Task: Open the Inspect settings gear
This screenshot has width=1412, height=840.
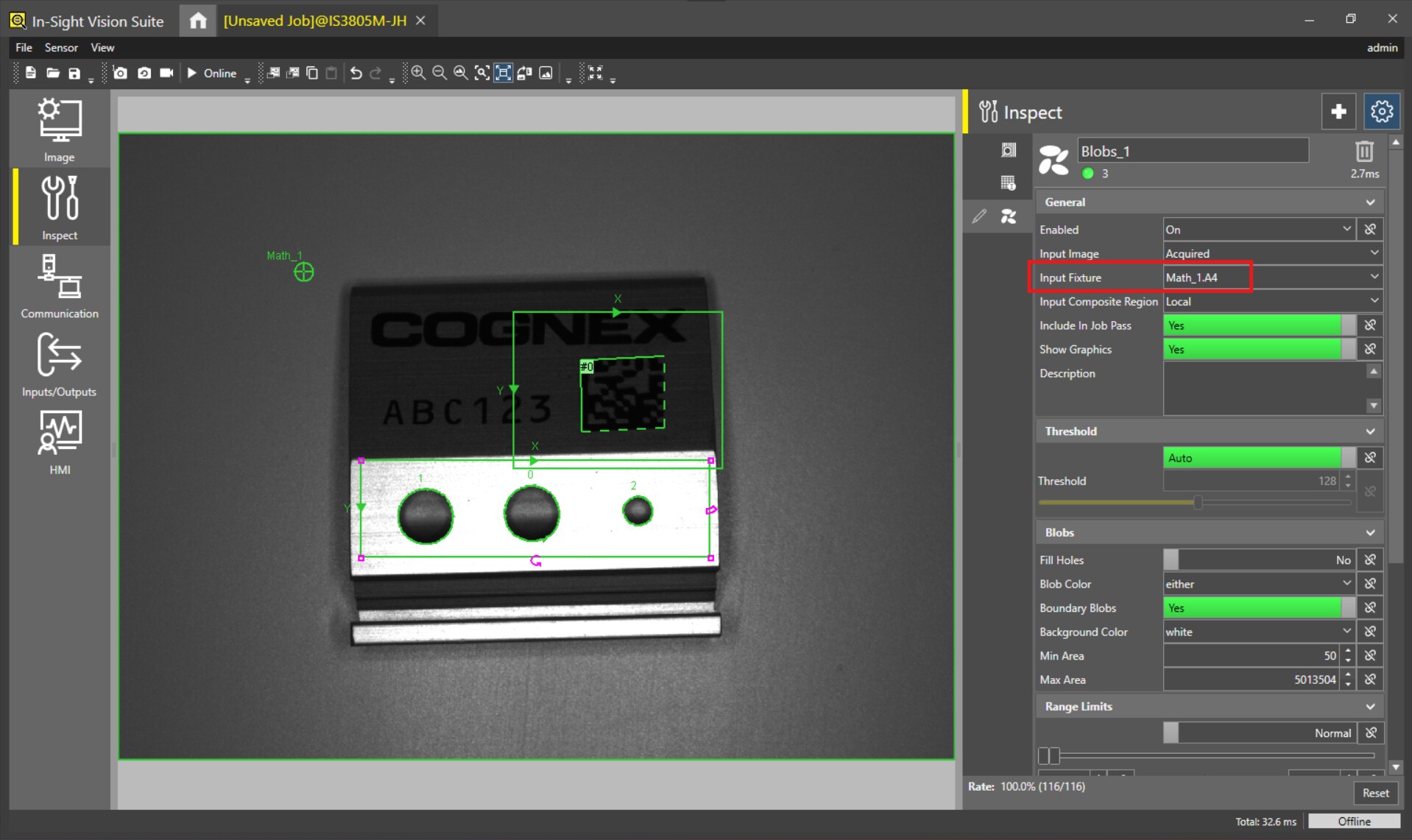Action: [1381, 111]
